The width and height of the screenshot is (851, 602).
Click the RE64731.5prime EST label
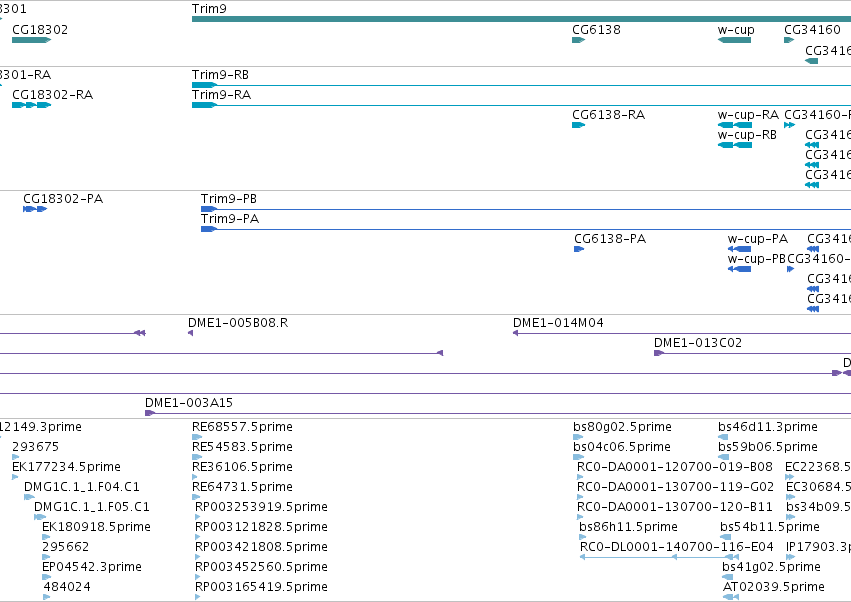[242, 487]
